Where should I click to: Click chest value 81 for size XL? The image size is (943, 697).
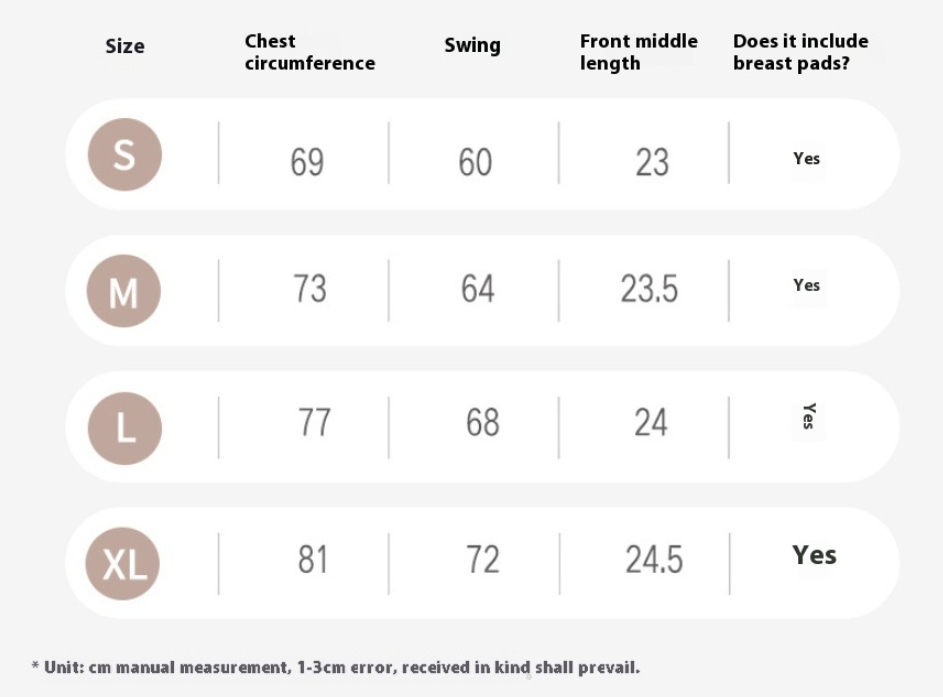pos(313,559)
